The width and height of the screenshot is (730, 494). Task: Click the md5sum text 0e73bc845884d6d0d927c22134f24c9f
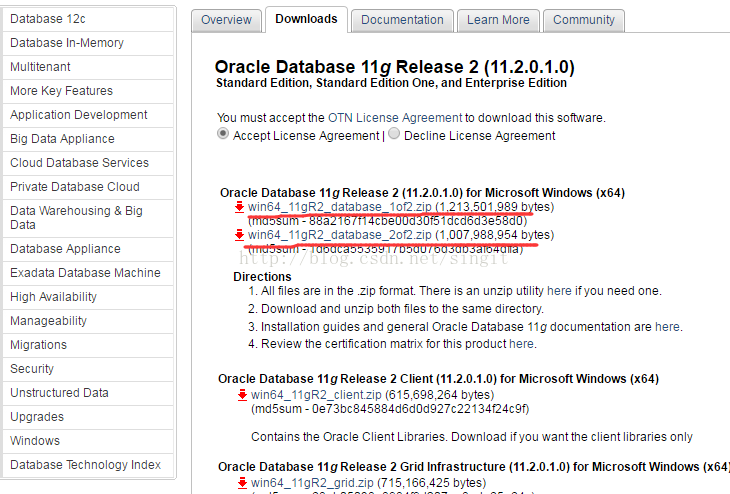click(x=420, y=409)
